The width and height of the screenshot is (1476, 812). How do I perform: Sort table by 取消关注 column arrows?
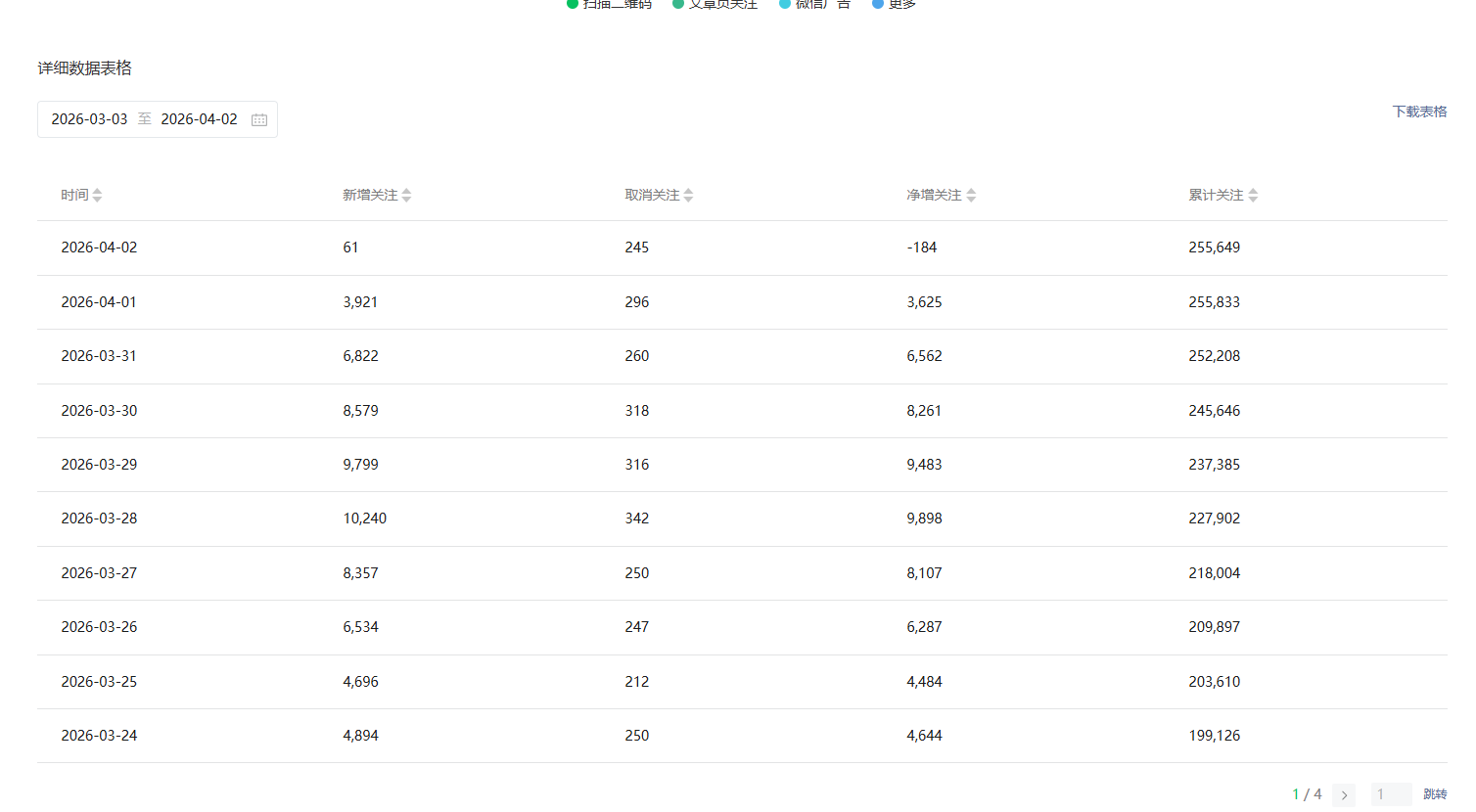(x=688, y=196)
